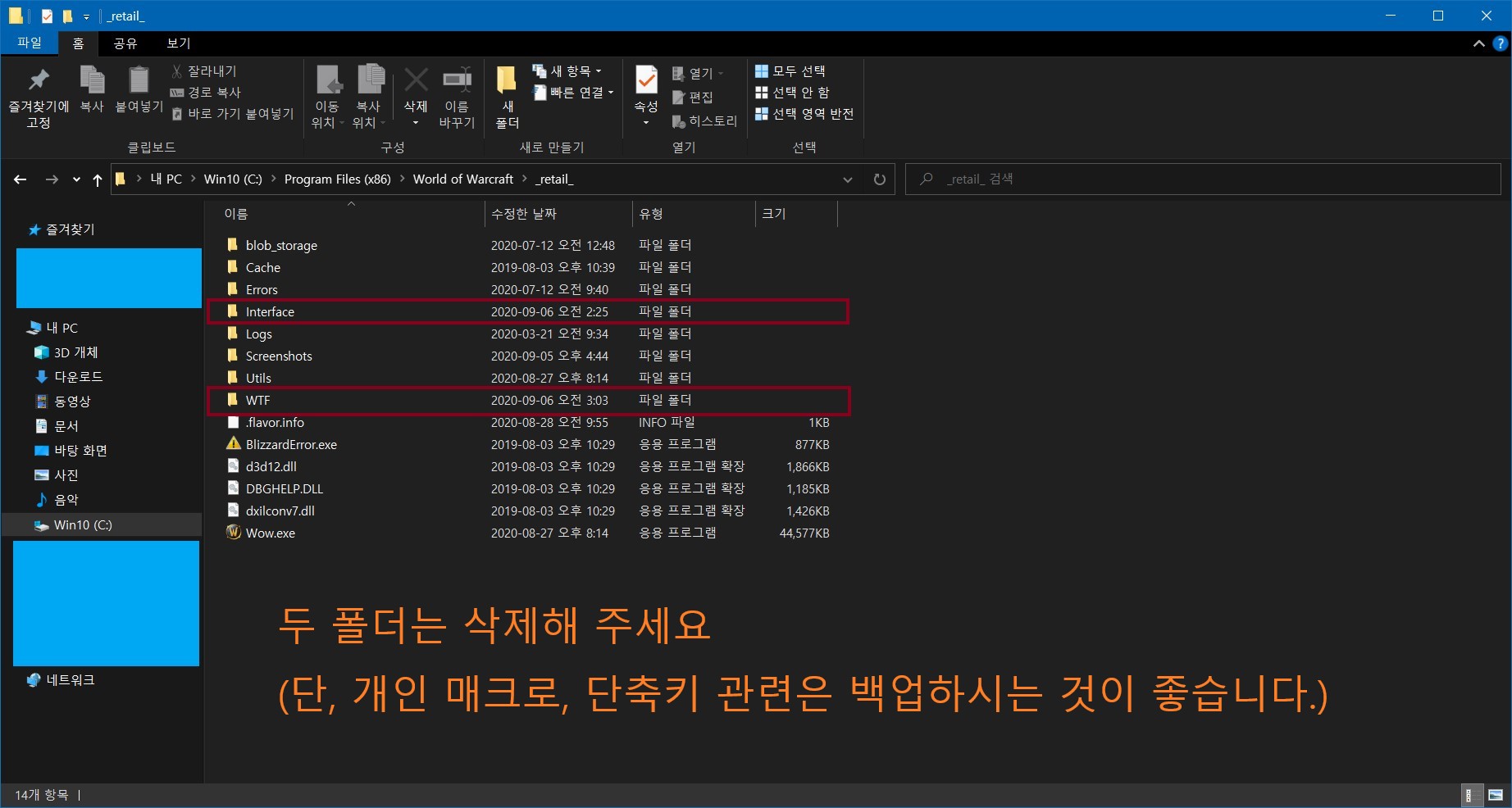Viewport: 1512px width, 808px height.
Task: Go back with the back arrow
Action: tap(20, 179)
